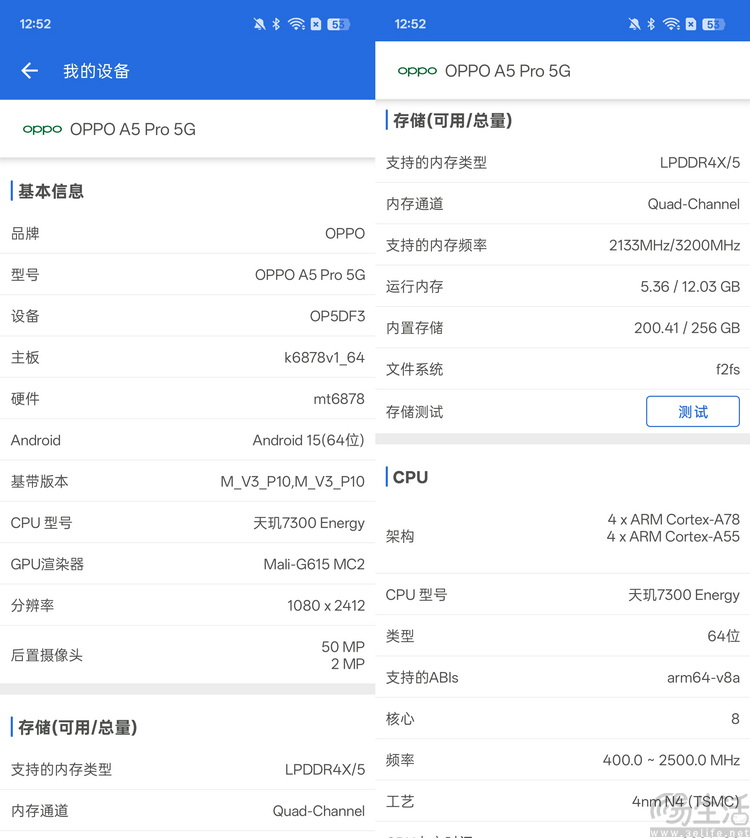
Task: Tap the back arrow beside 我的设备
Action: pyautogui.click(x=29, y=71)
